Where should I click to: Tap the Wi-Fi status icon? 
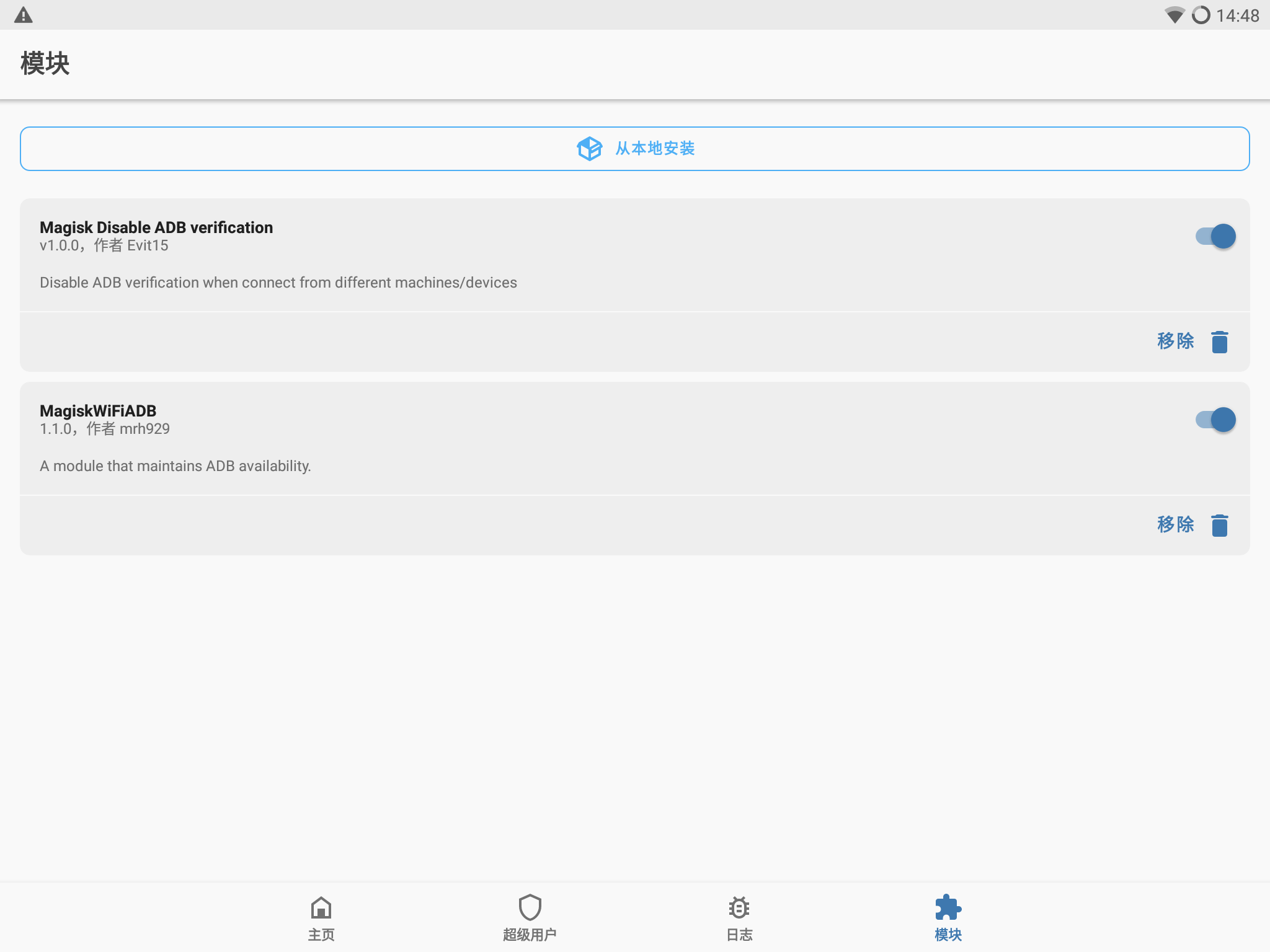1174,15
